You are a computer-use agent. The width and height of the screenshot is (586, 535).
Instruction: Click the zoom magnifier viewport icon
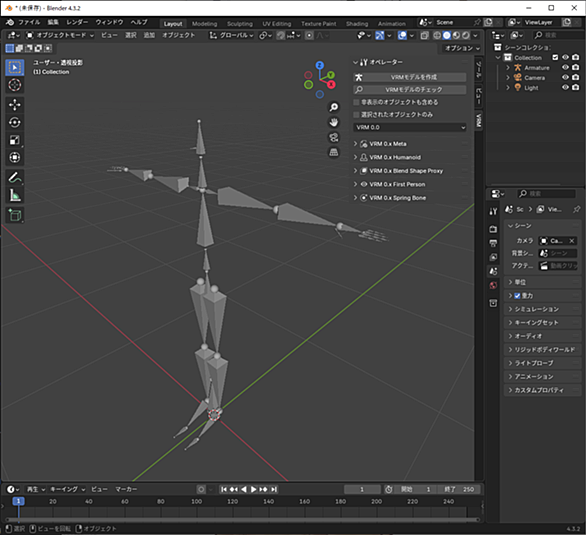click(333, 108)
